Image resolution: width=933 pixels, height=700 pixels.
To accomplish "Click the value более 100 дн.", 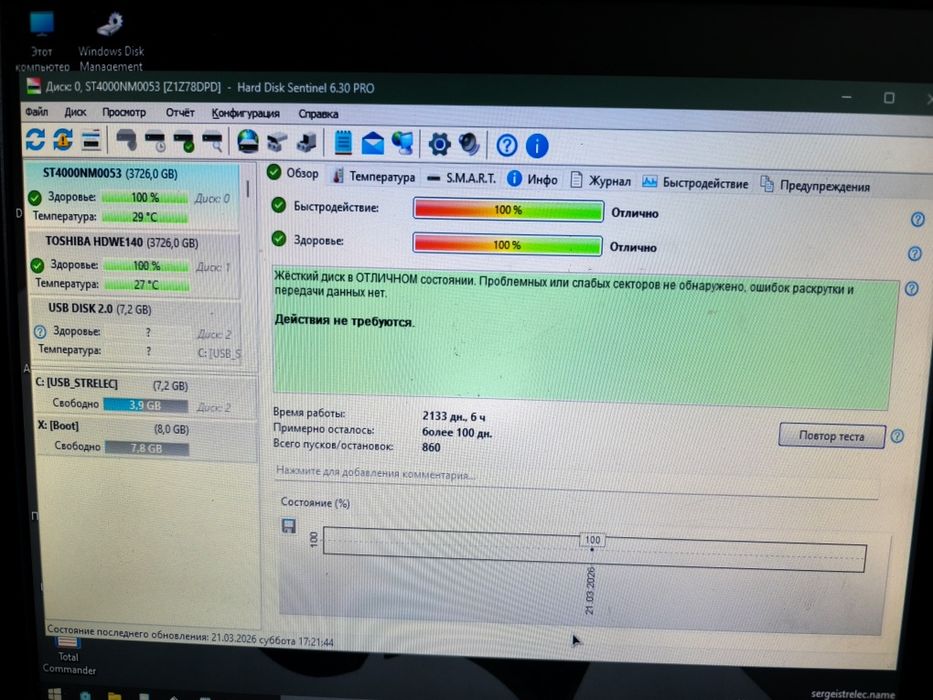I will click(x=457, y=432).
